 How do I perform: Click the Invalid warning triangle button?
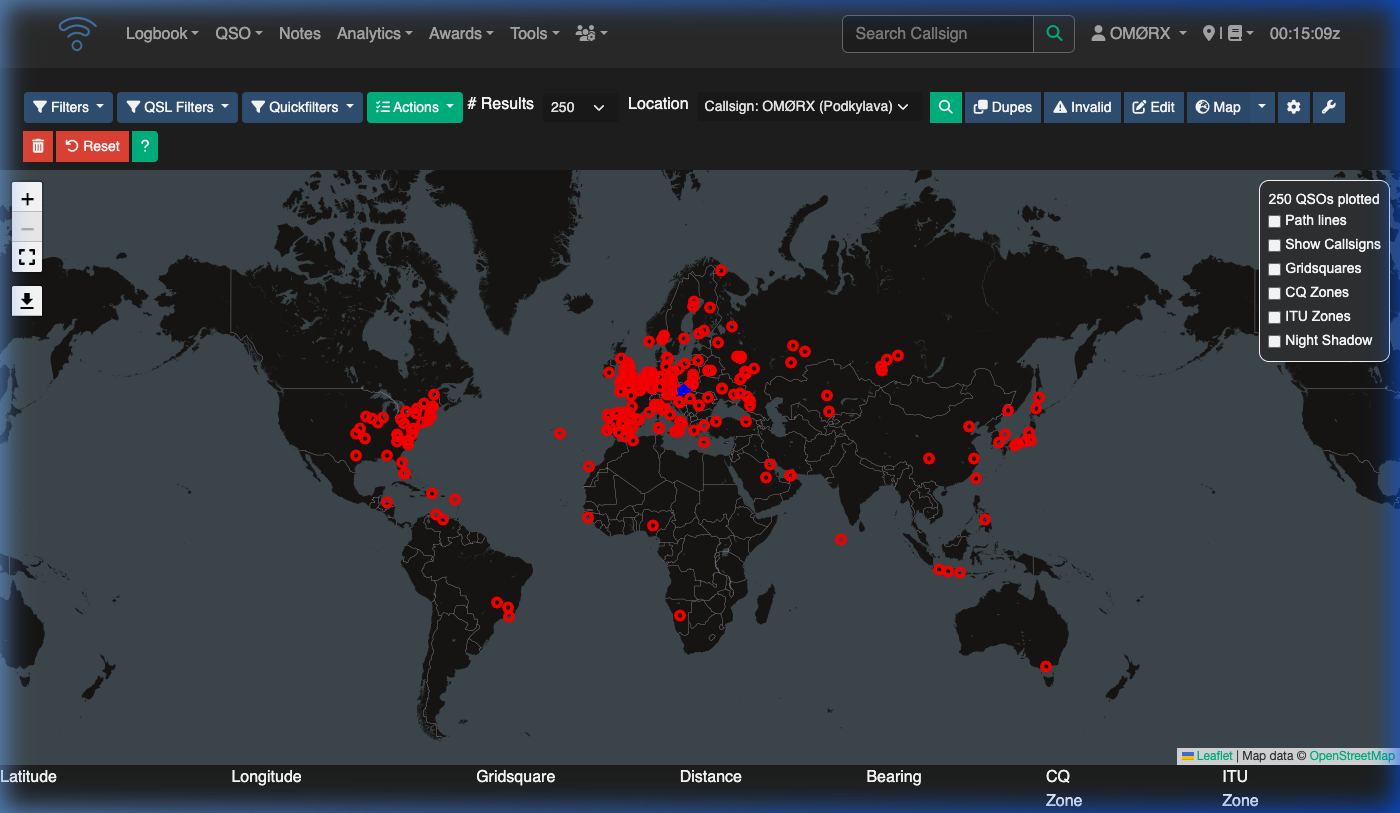click(1082, 107)
